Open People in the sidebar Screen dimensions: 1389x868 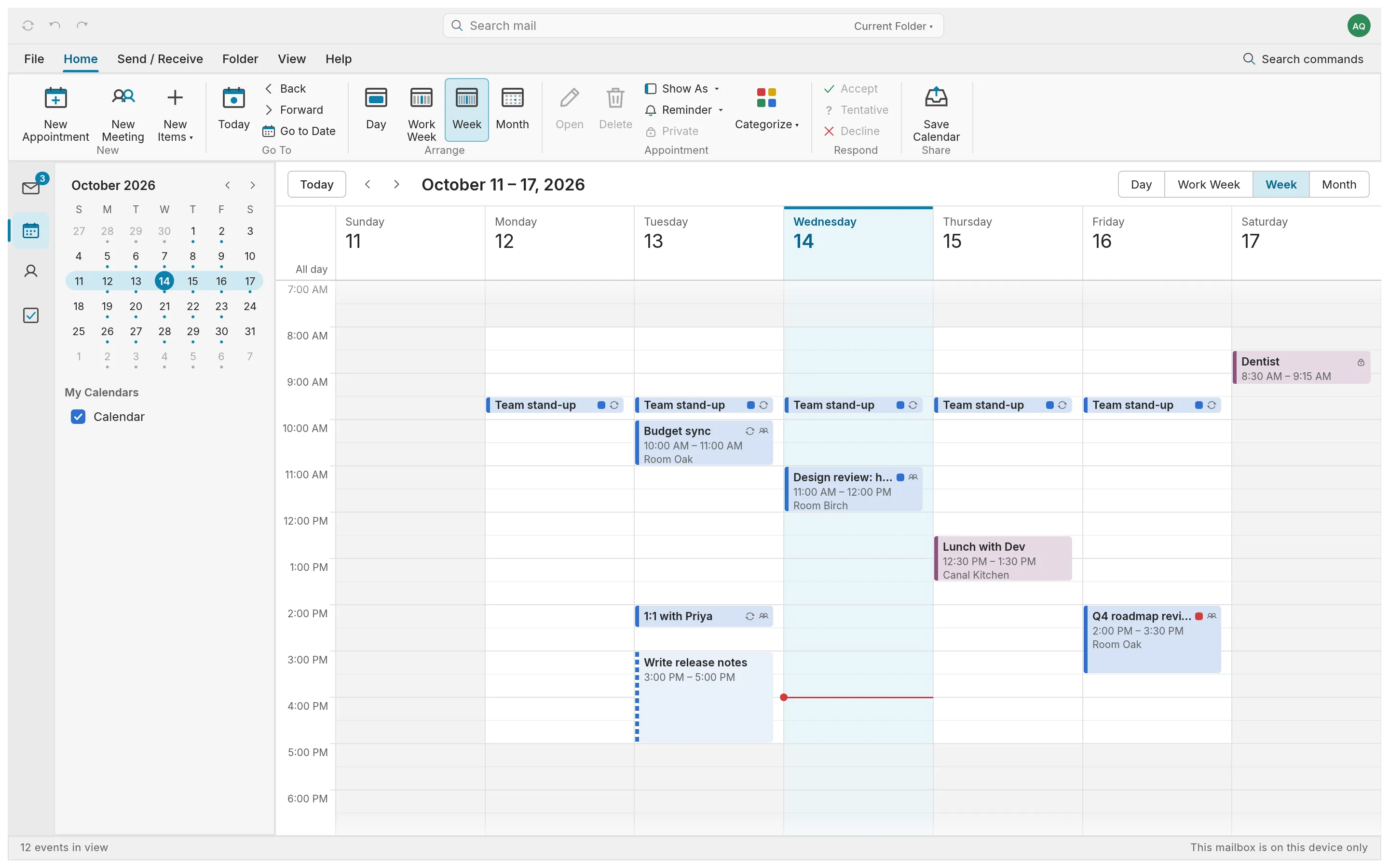[x=31, y=271]
